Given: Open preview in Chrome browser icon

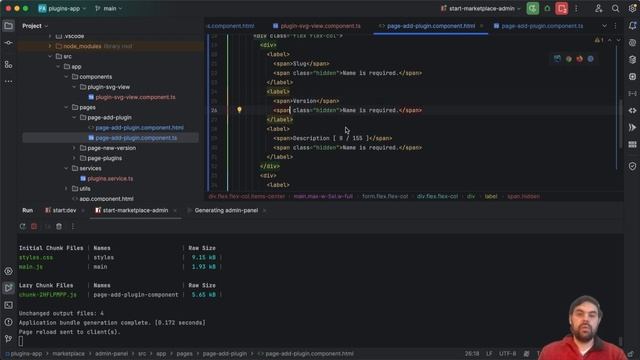Looking at the screenshot, I should click(x=569, y=59).
